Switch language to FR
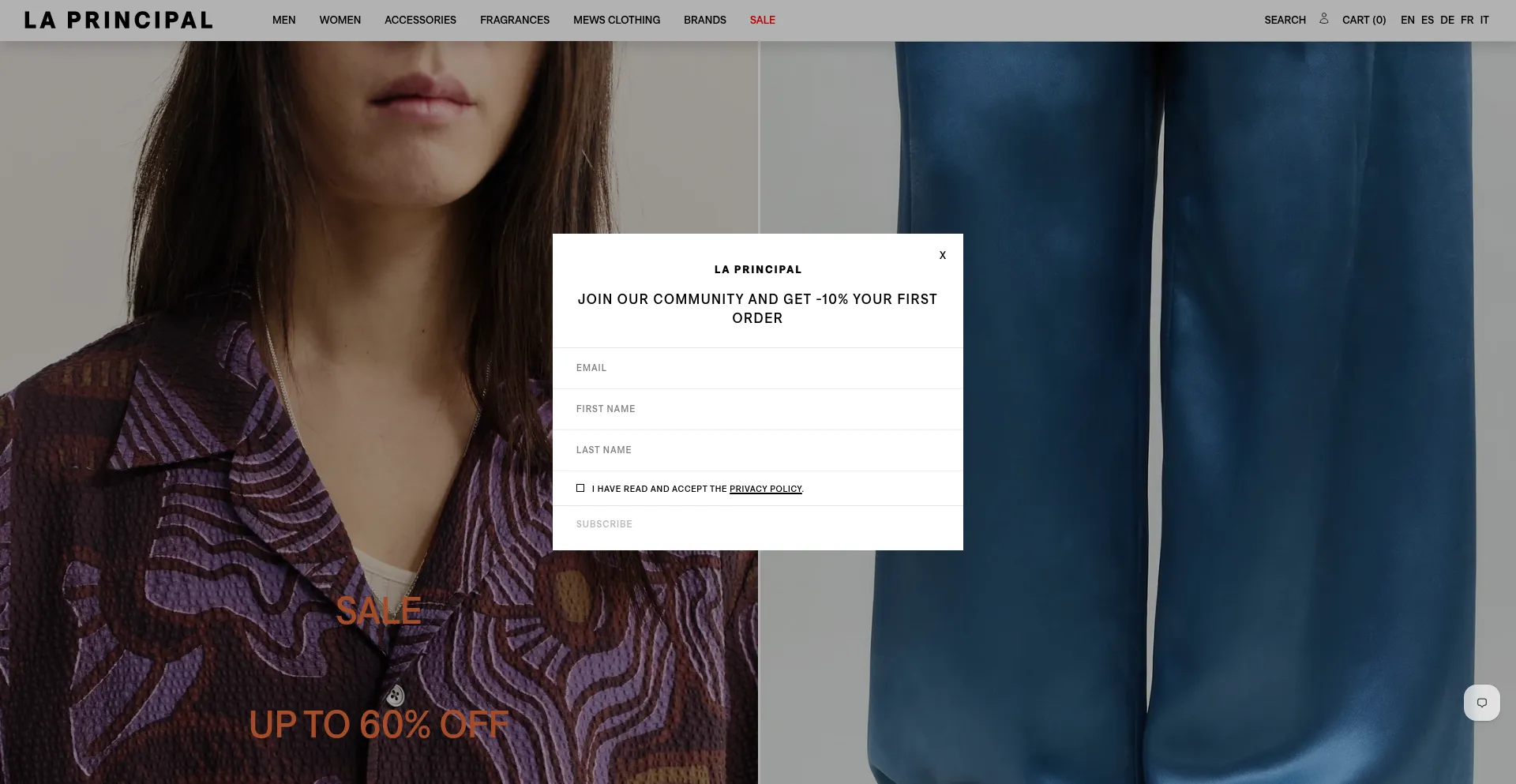The image size is (1516, 784). (x=1467, y=20)
